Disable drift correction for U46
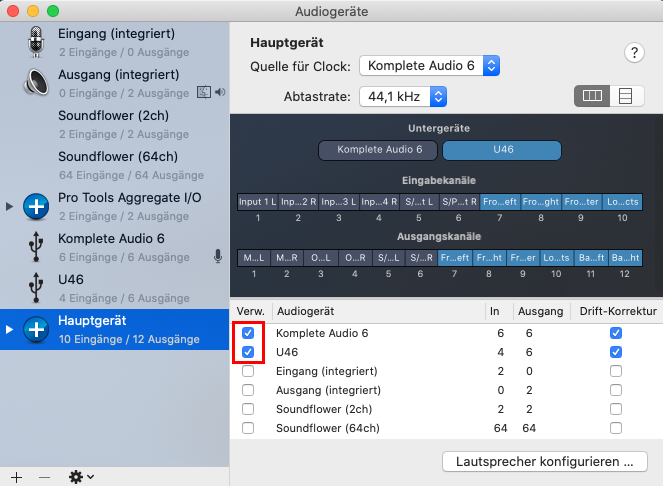 (x=616, y=352)
